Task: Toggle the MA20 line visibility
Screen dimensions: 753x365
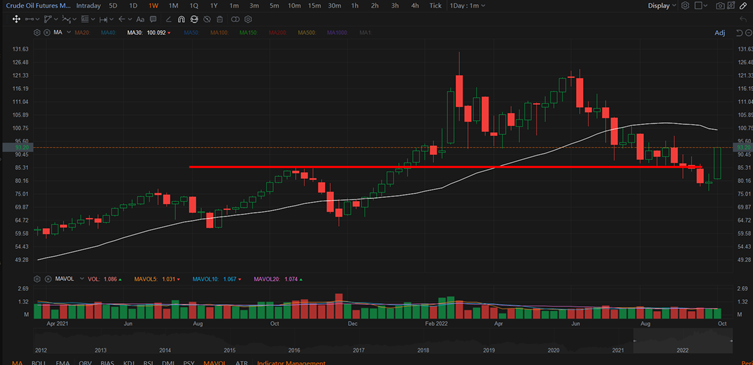Action: tap(82, 33)
